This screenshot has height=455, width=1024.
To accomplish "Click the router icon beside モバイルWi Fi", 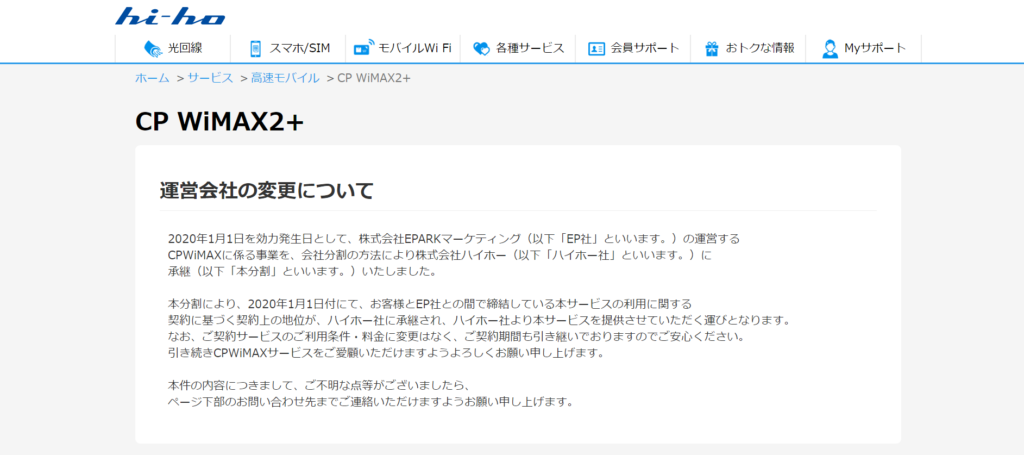I will click(363, 48).
